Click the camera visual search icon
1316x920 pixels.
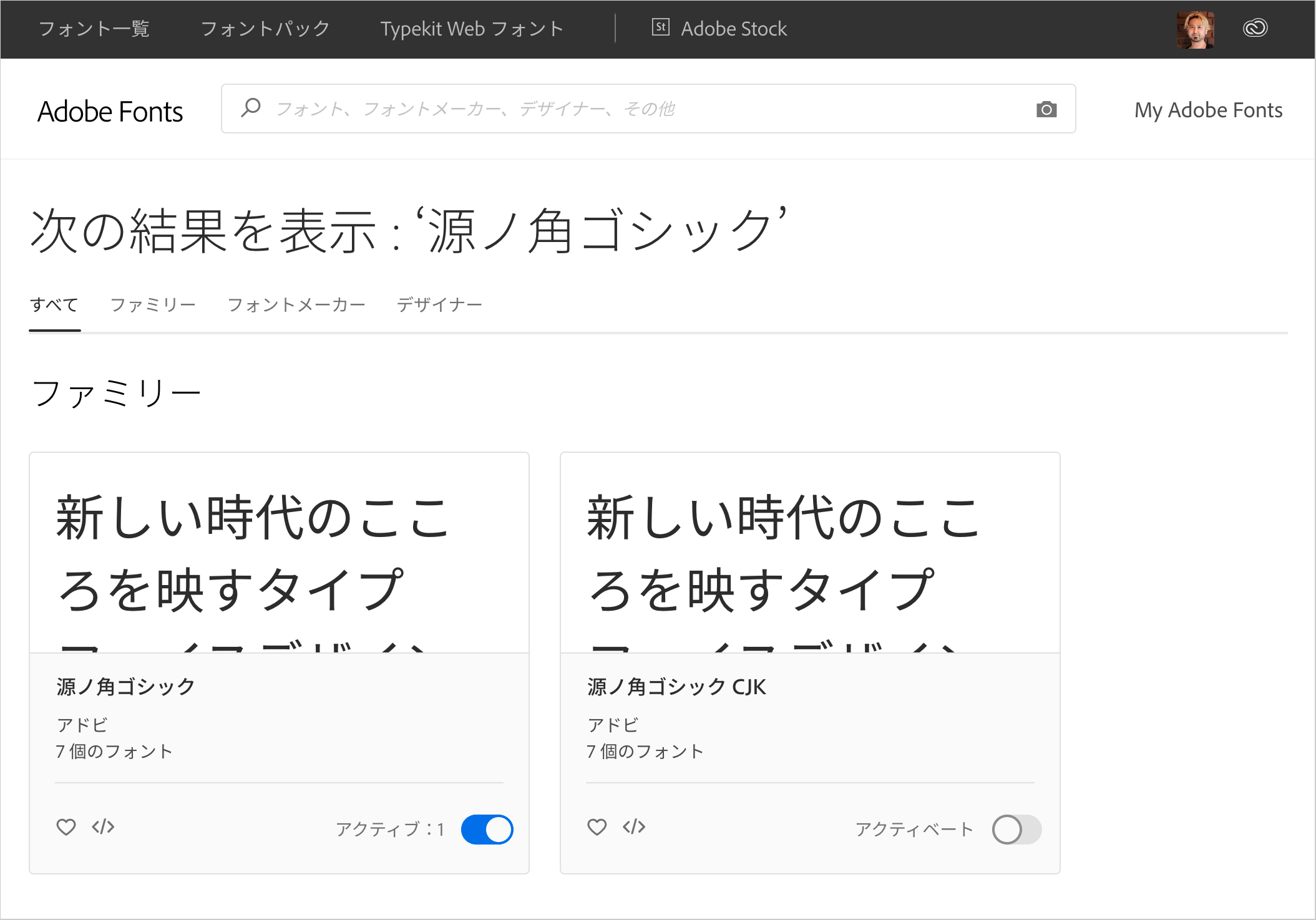pyautogui.click(x=1046, y=110)
